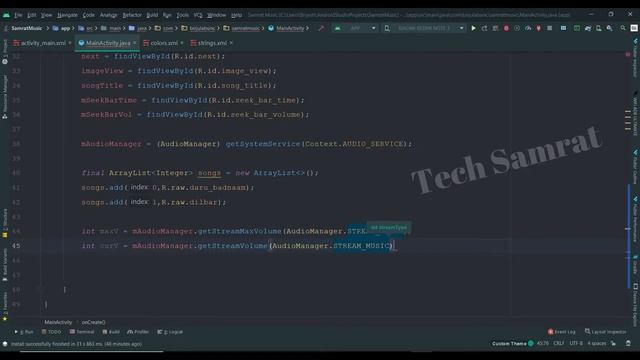Viewport: 640px width, 360px height.
Task: Open the Search Everywhere magnifier icon
Action: [623, 28]
